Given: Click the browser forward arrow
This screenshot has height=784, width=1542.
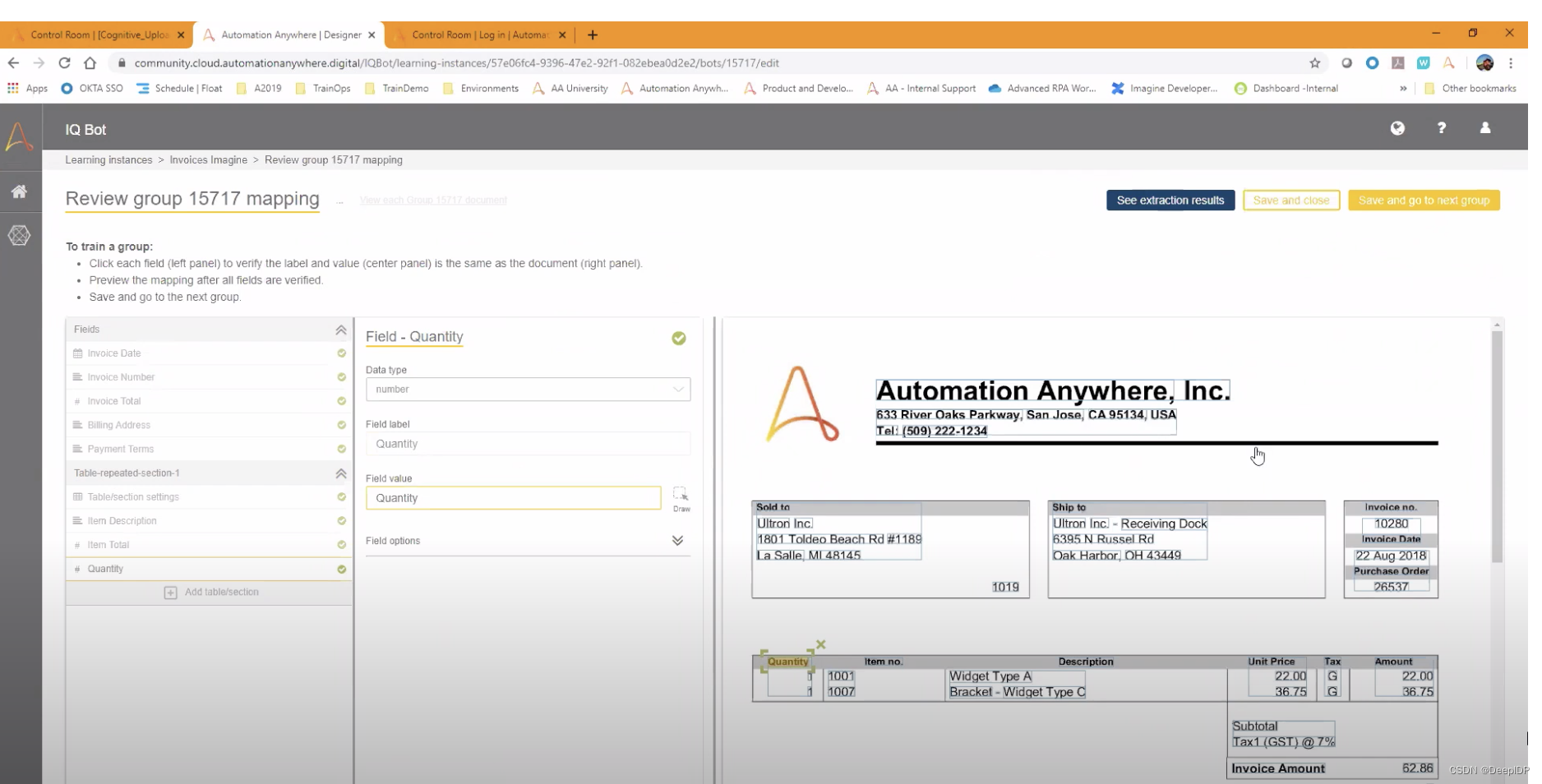Looking at the screenshot, I should [x=39, y=62].
